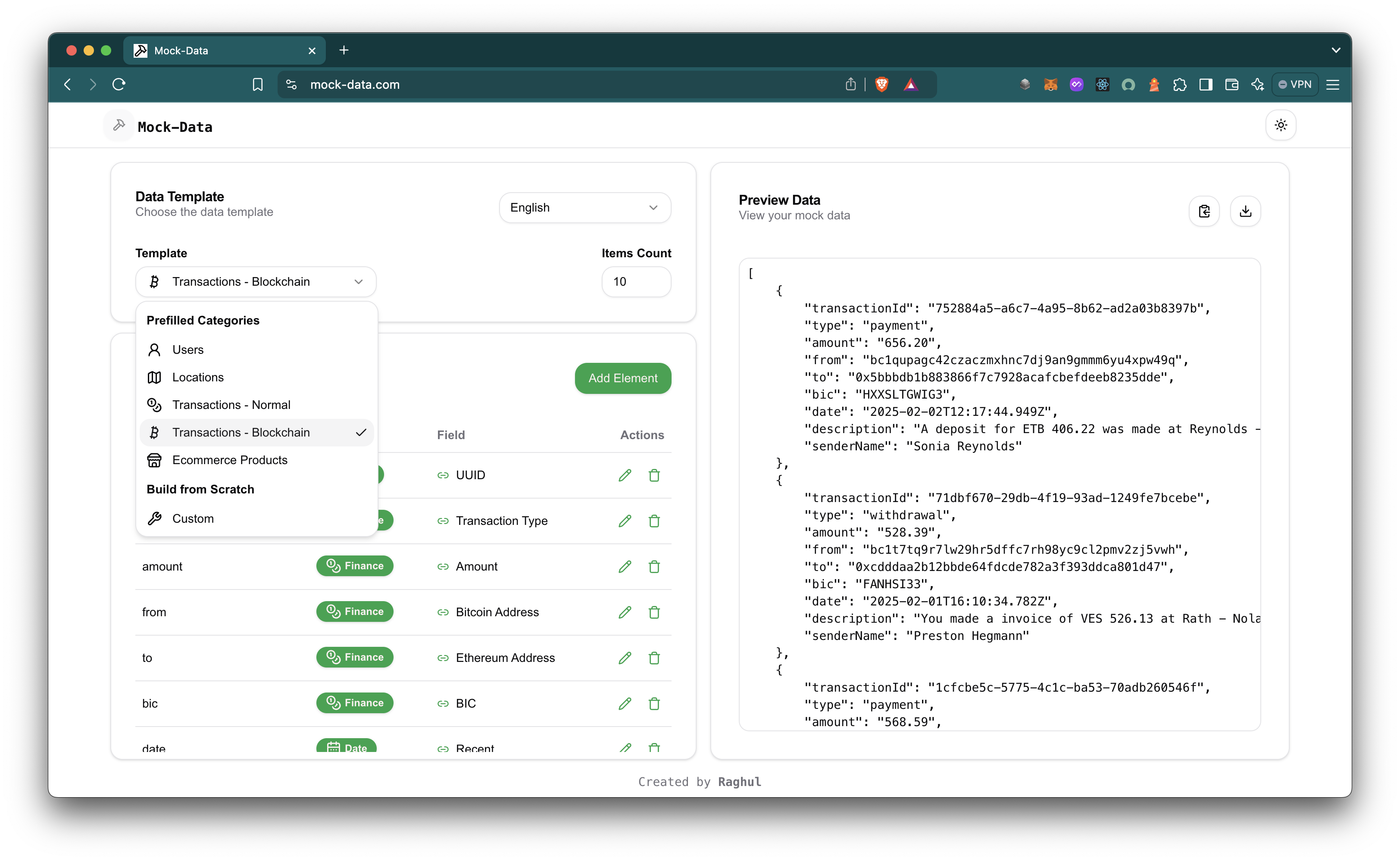The height and width of the screenshot is (861, 1400).
Task: Delete the UUID field row
Action: pyautogui.click(x=654, y=475)
